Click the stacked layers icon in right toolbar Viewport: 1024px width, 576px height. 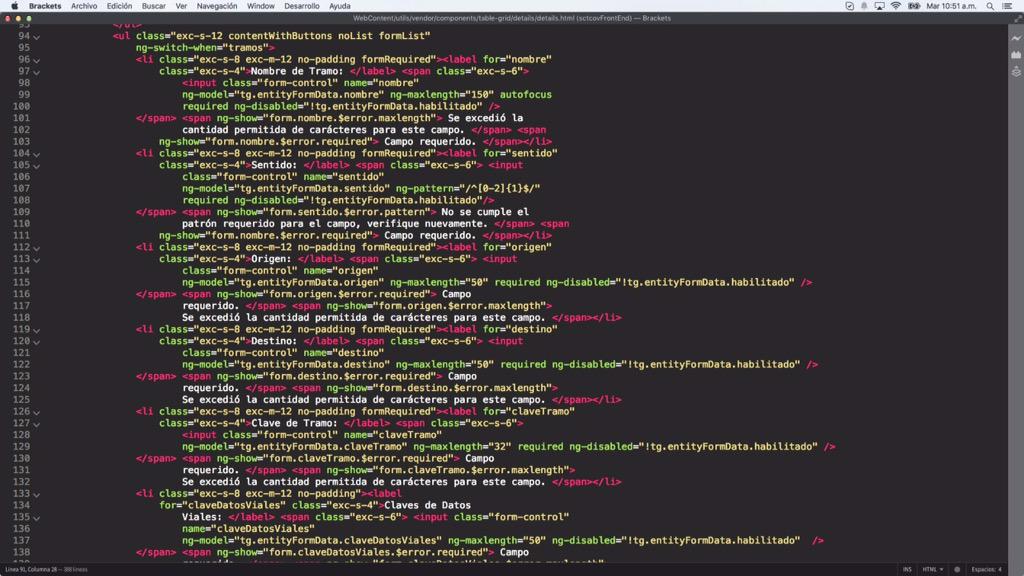(x=1016, y=71)
